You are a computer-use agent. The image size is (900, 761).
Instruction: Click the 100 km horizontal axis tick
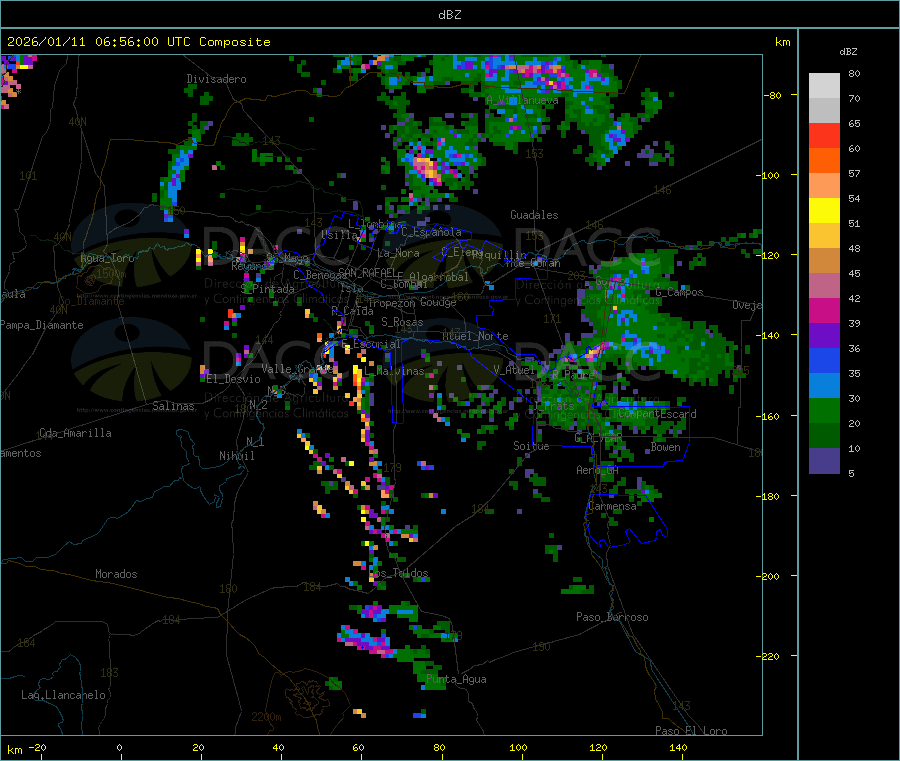[x=518, y=747]
